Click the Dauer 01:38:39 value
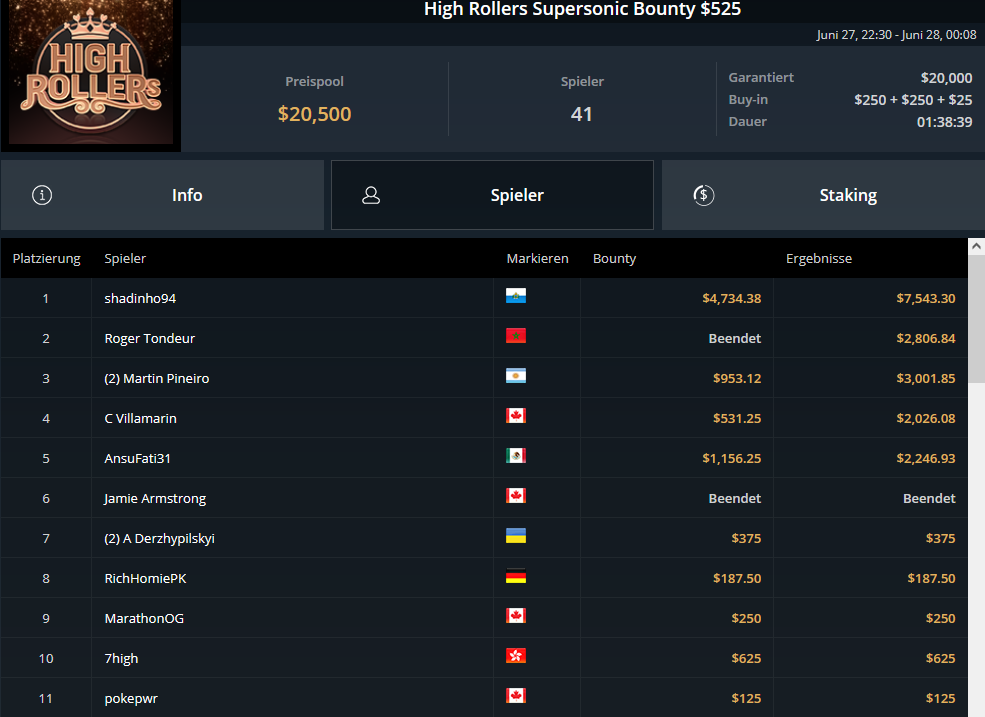Viewport: 985px width, 717px height. [944, 122]
